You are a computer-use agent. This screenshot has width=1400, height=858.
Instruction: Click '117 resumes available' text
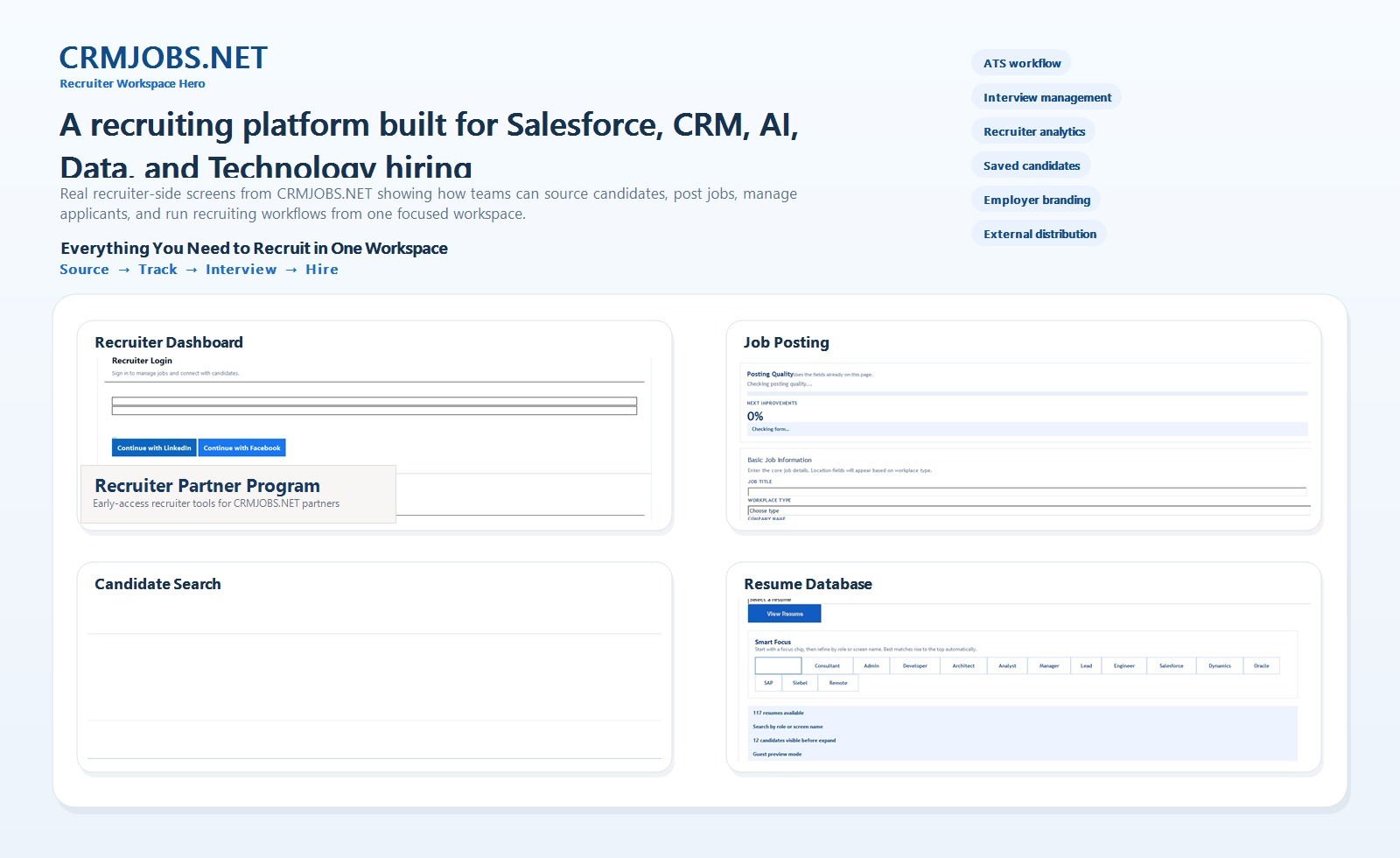click(x=778, y=713)
